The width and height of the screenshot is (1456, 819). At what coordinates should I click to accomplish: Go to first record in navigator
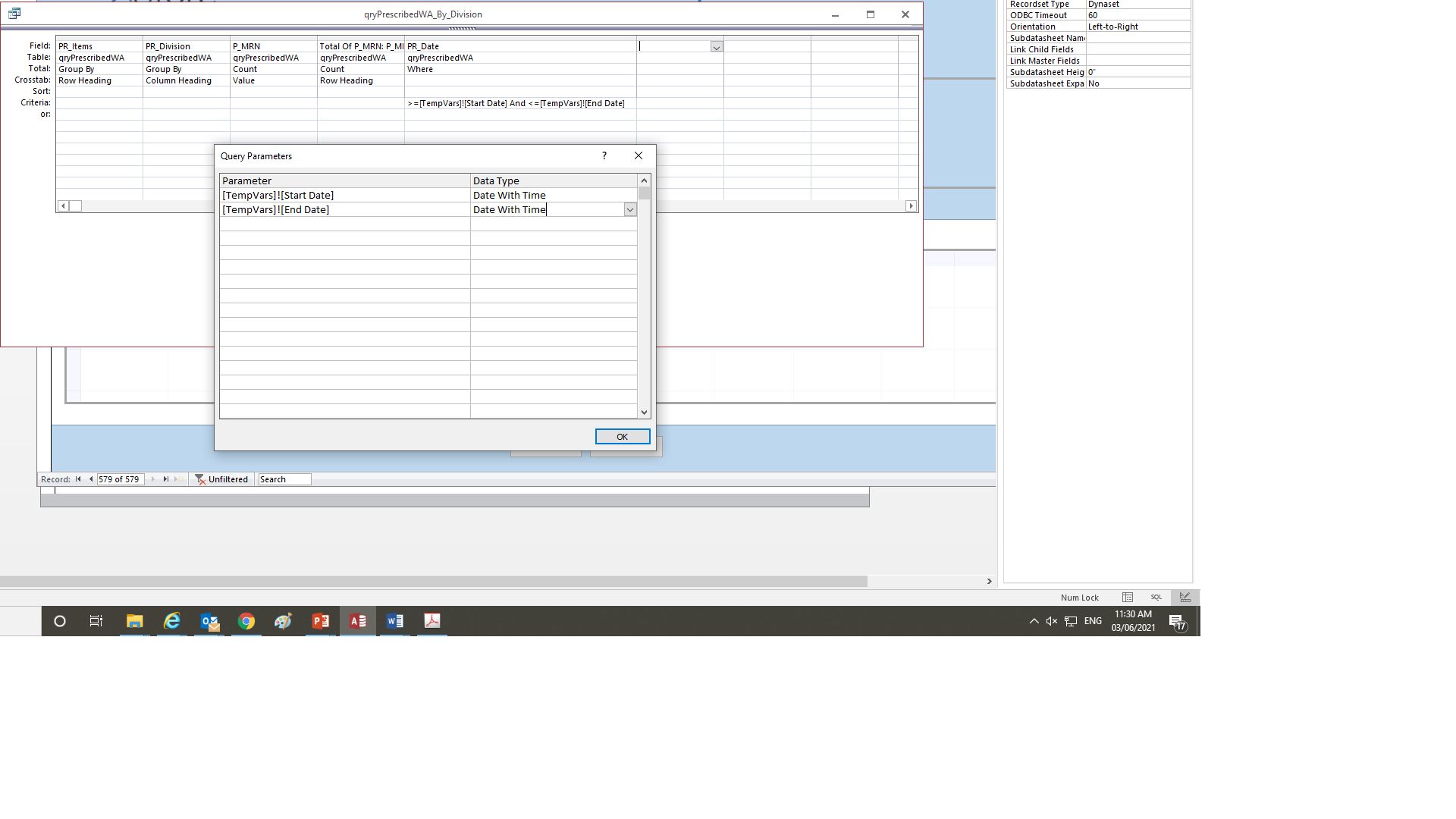click(x=78, y=479)
